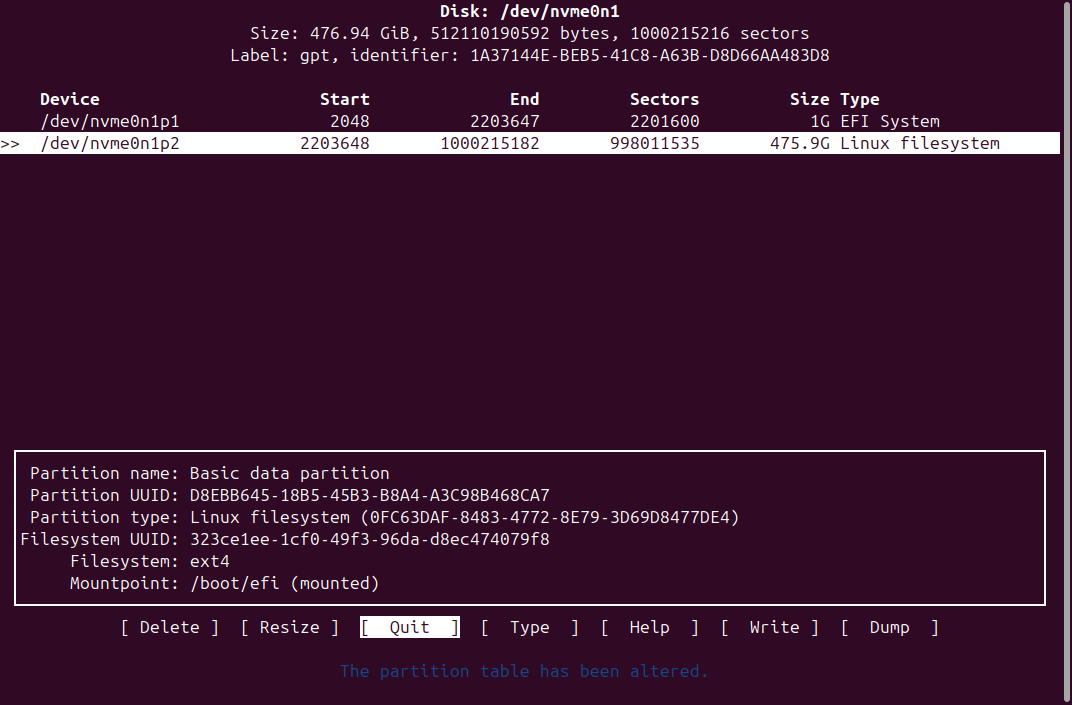Open the partition Type menu
This screenshot has width=1072, height=705.
coord(529,627)
